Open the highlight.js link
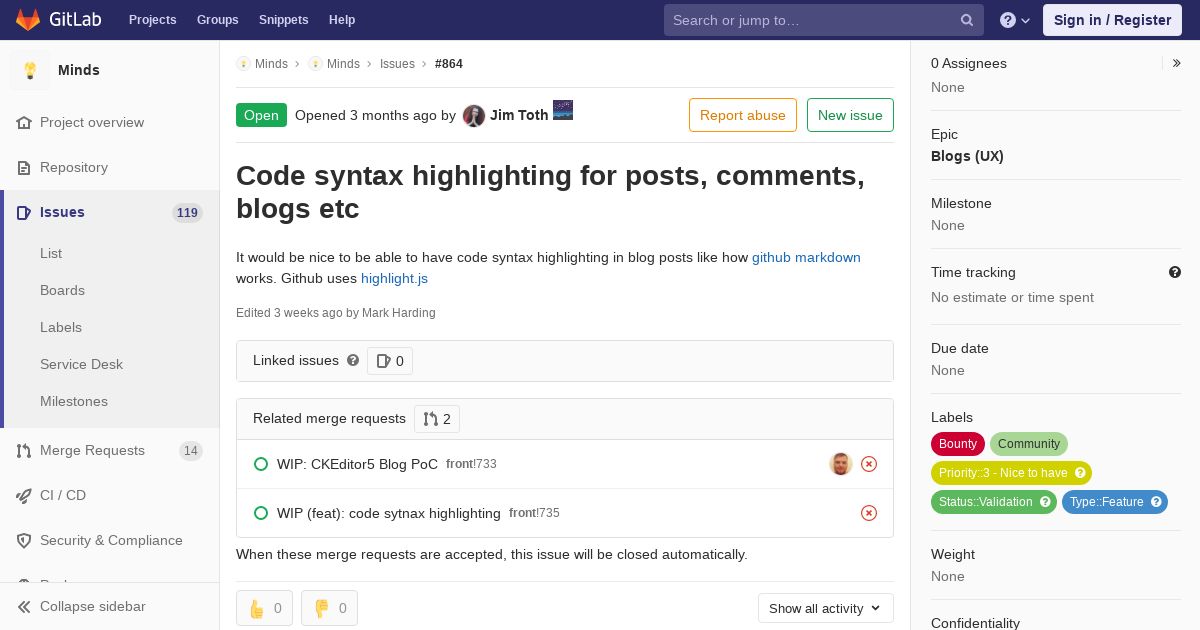This screenshot has height=630, width=1200. [394, 278]
